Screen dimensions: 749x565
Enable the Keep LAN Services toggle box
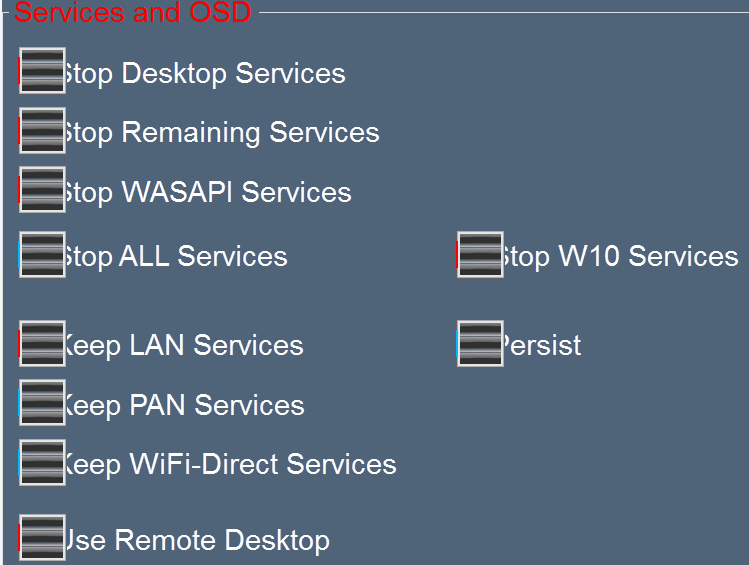coord(42,343)
